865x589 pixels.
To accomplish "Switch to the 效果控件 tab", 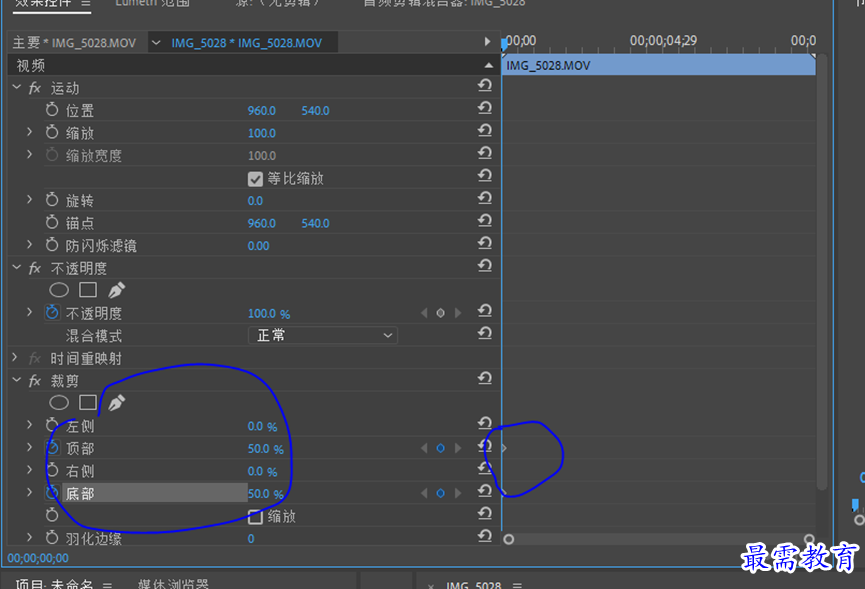I will pos(43,3).
